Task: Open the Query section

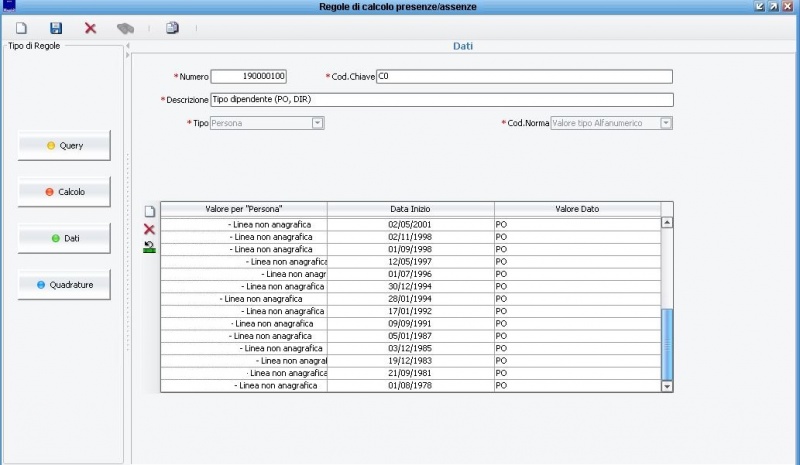Action: click(64, 146)
